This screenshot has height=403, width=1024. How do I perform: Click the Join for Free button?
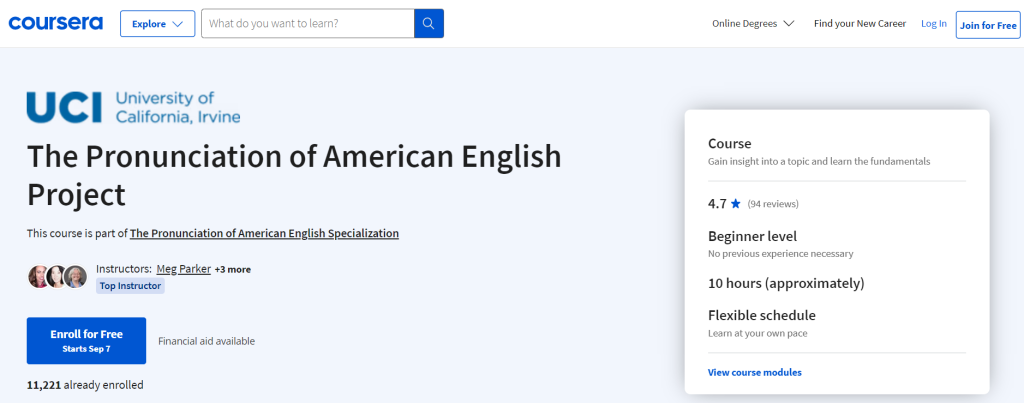988,25
